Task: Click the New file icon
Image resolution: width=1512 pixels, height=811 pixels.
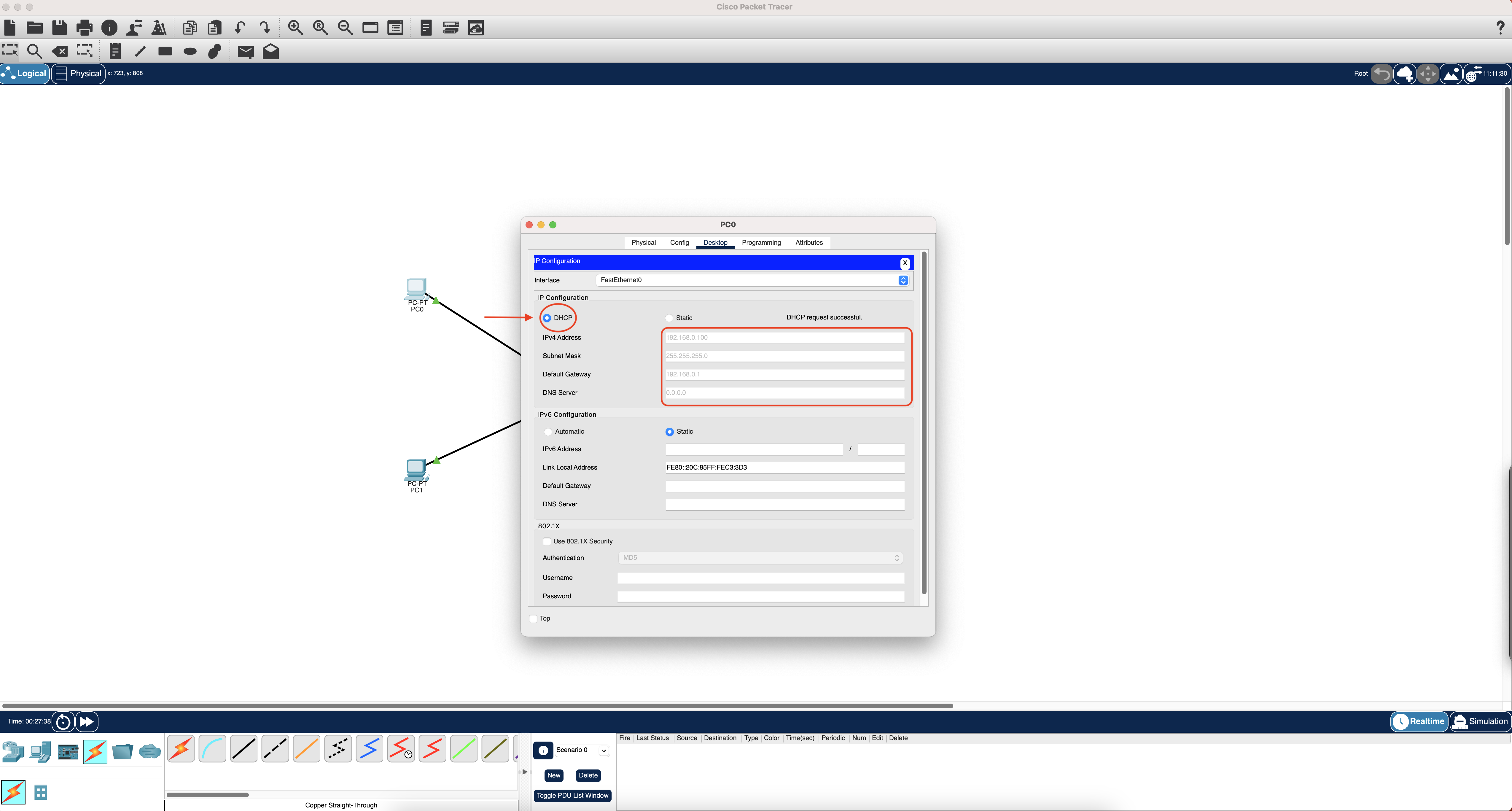Action: (x=10, y=28)
